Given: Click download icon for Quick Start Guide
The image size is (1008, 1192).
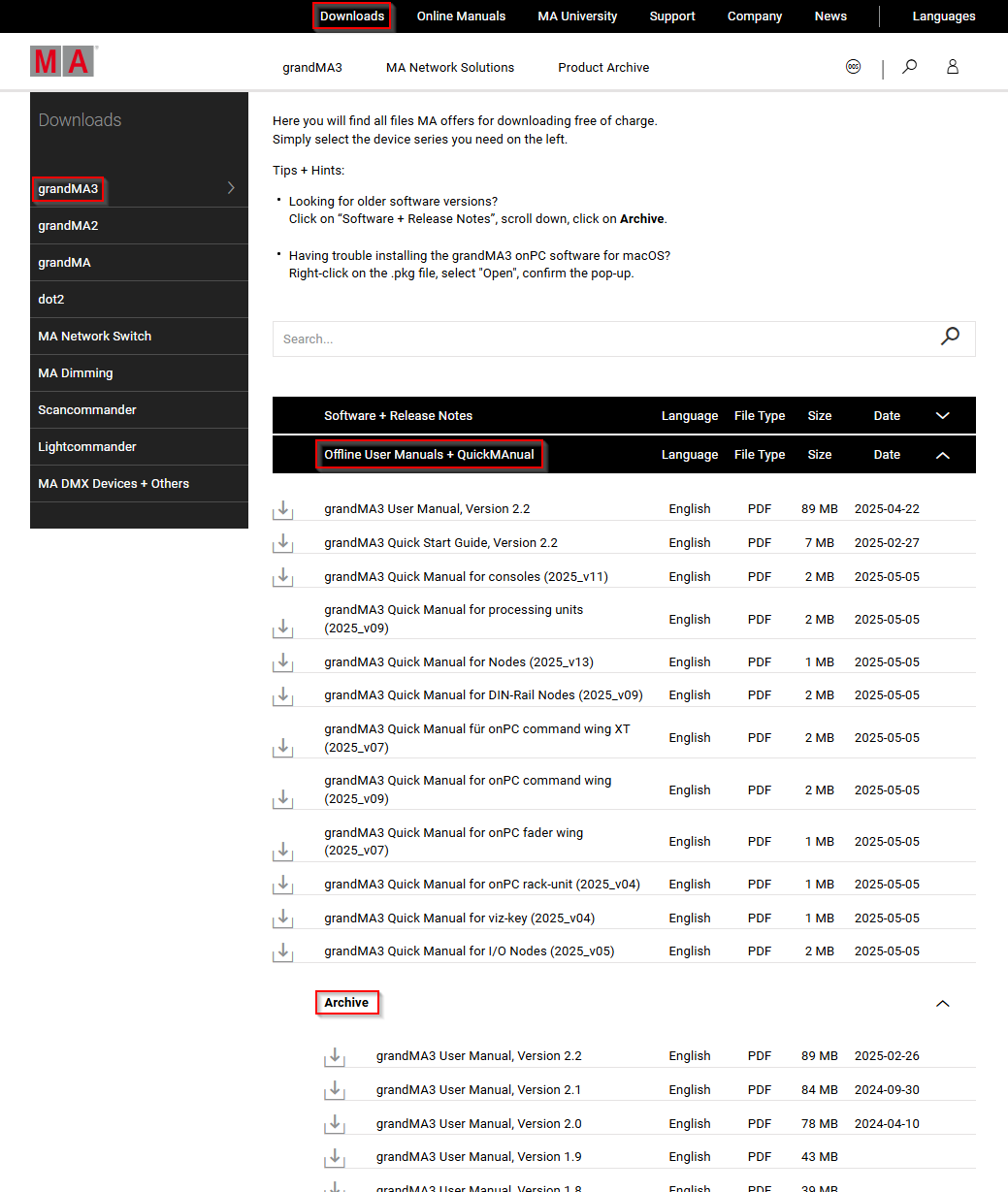Looking at the screenshot, I should pos(282,543).
